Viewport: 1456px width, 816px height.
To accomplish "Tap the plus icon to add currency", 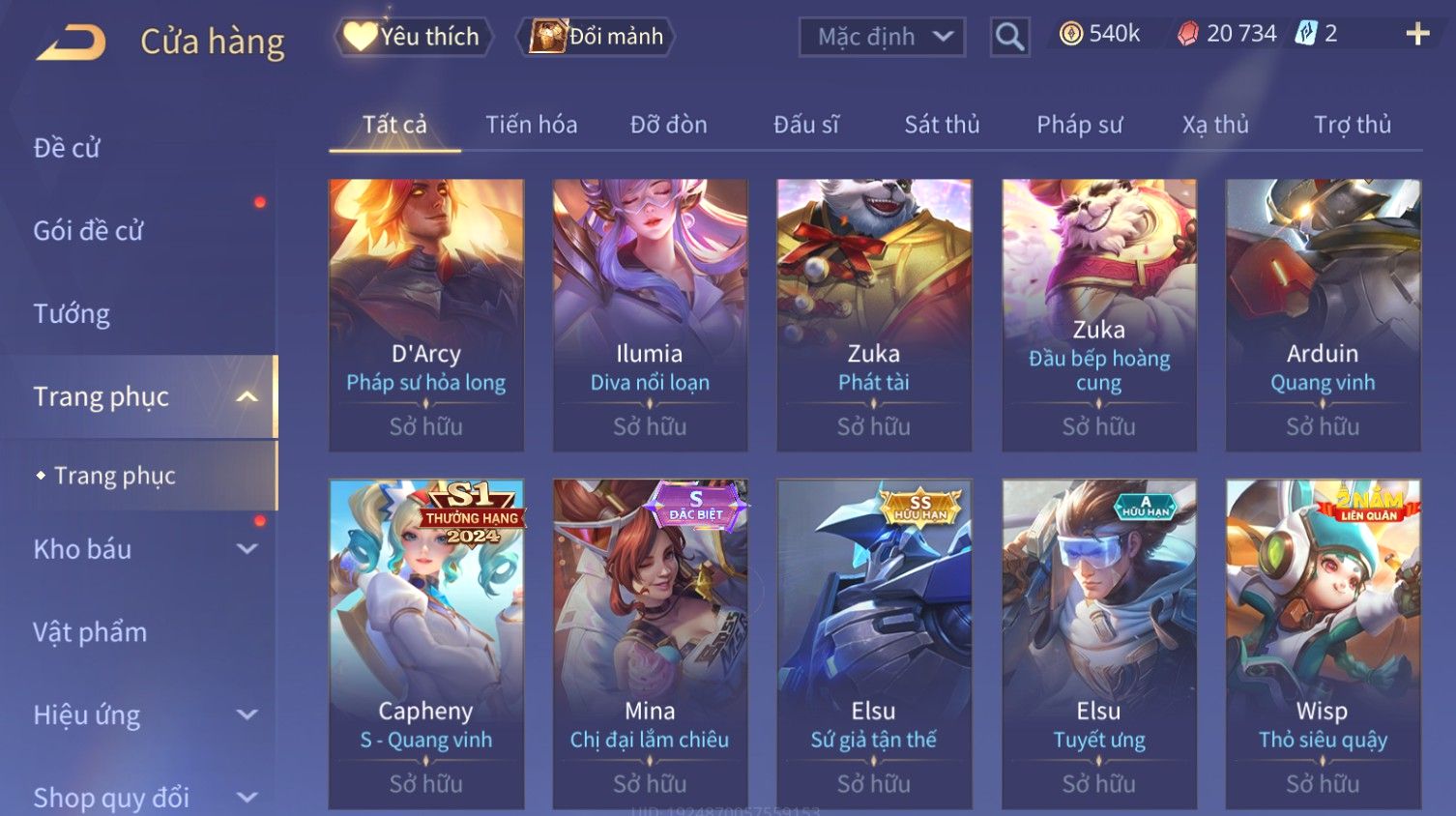I will 1417,34.
